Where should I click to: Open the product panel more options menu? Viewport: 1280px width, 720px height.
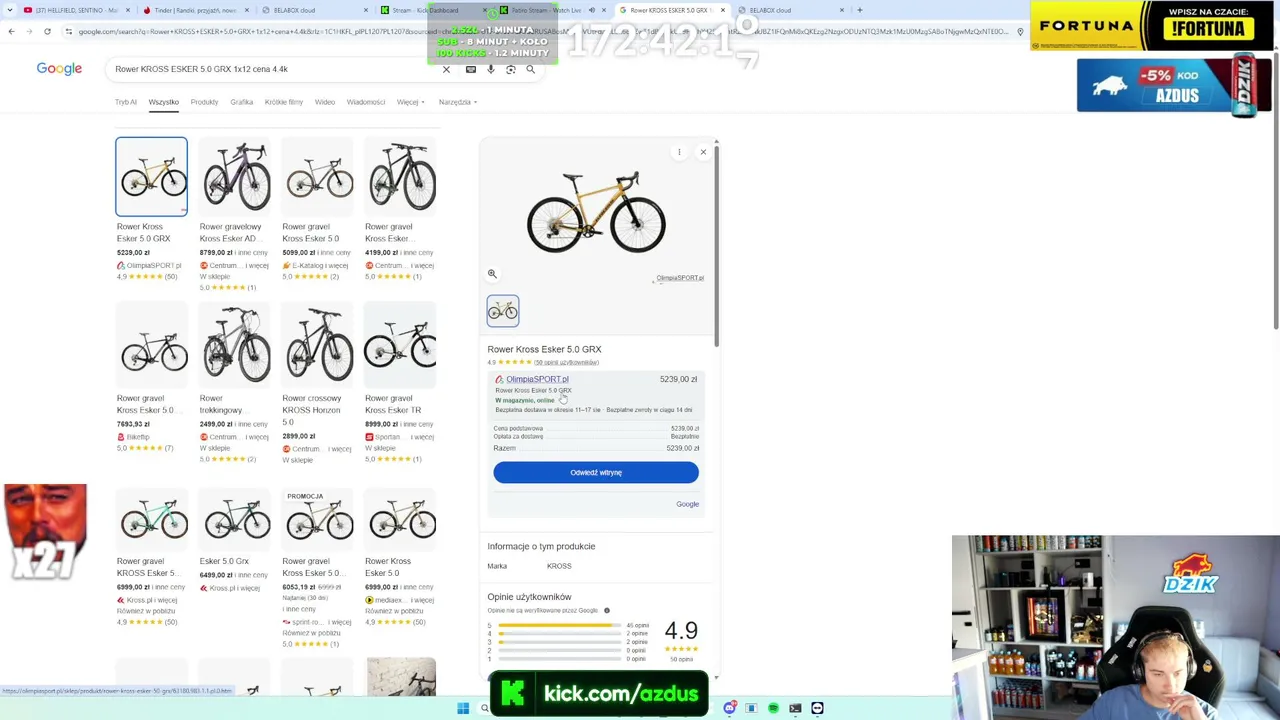pos(679,152)
